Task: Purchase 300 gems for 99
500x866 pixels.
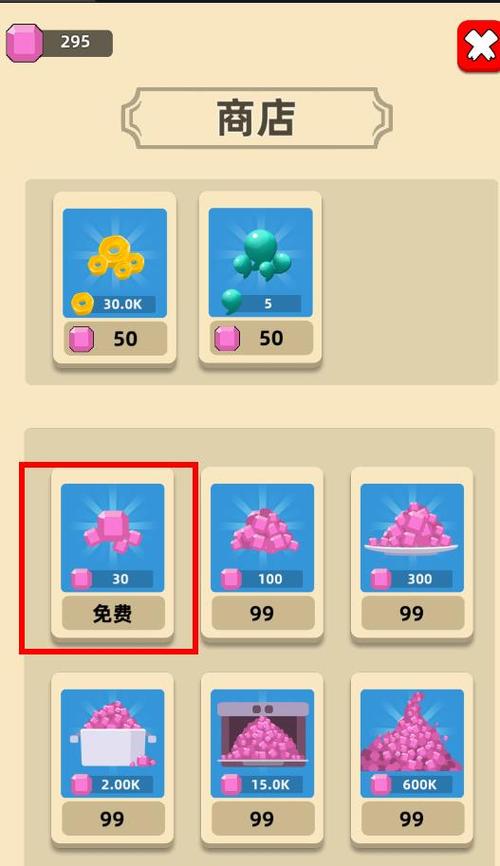Action: point(413,613)
